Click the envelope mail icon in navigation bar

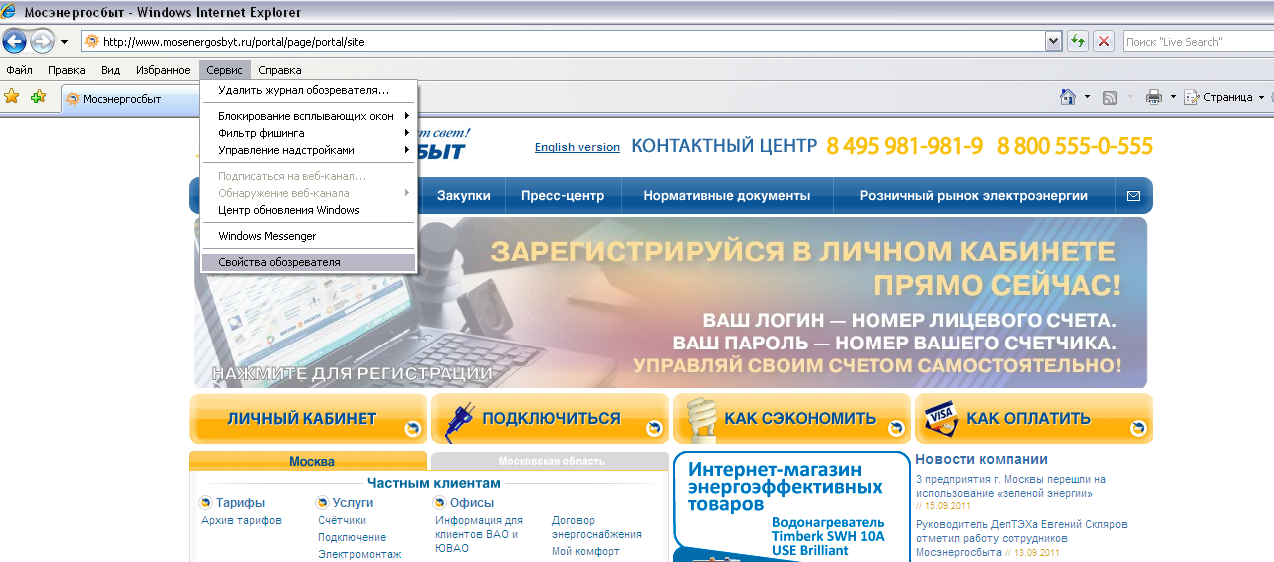pos(1133,196)
